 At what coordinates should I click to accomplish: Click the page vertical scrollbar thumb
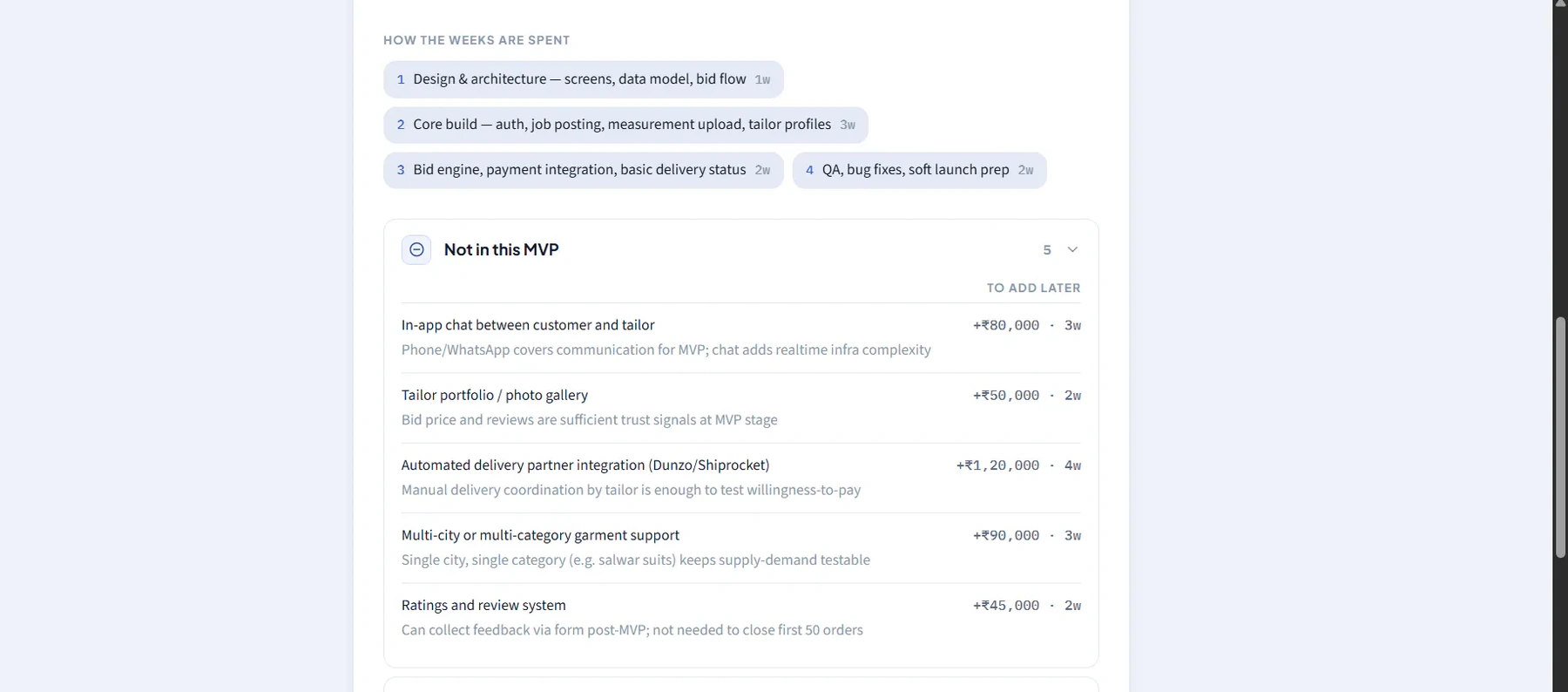pos(1560,438)
